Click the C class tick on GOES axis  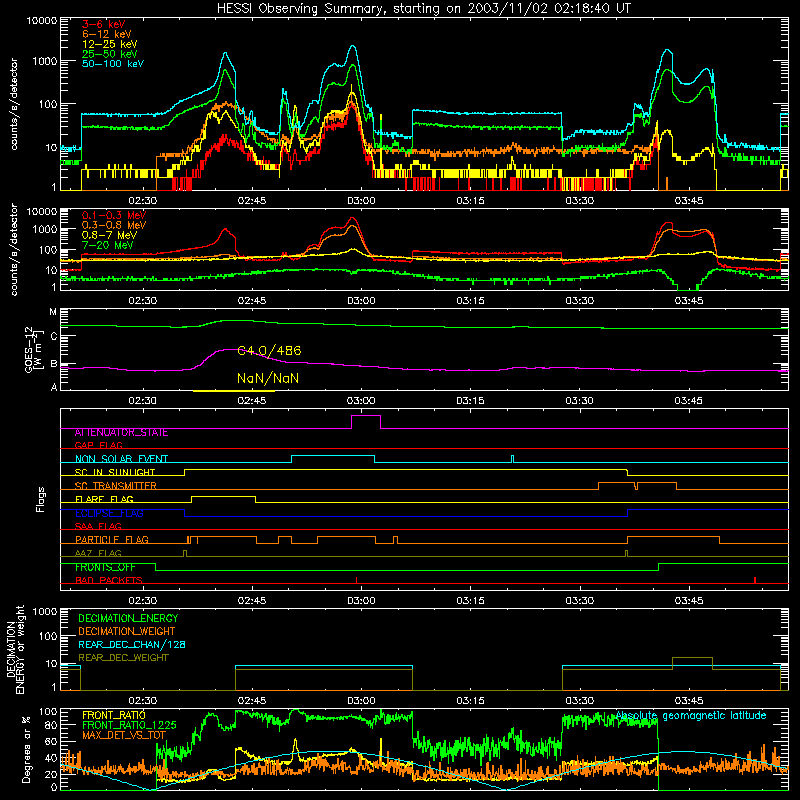coord(54,336)
